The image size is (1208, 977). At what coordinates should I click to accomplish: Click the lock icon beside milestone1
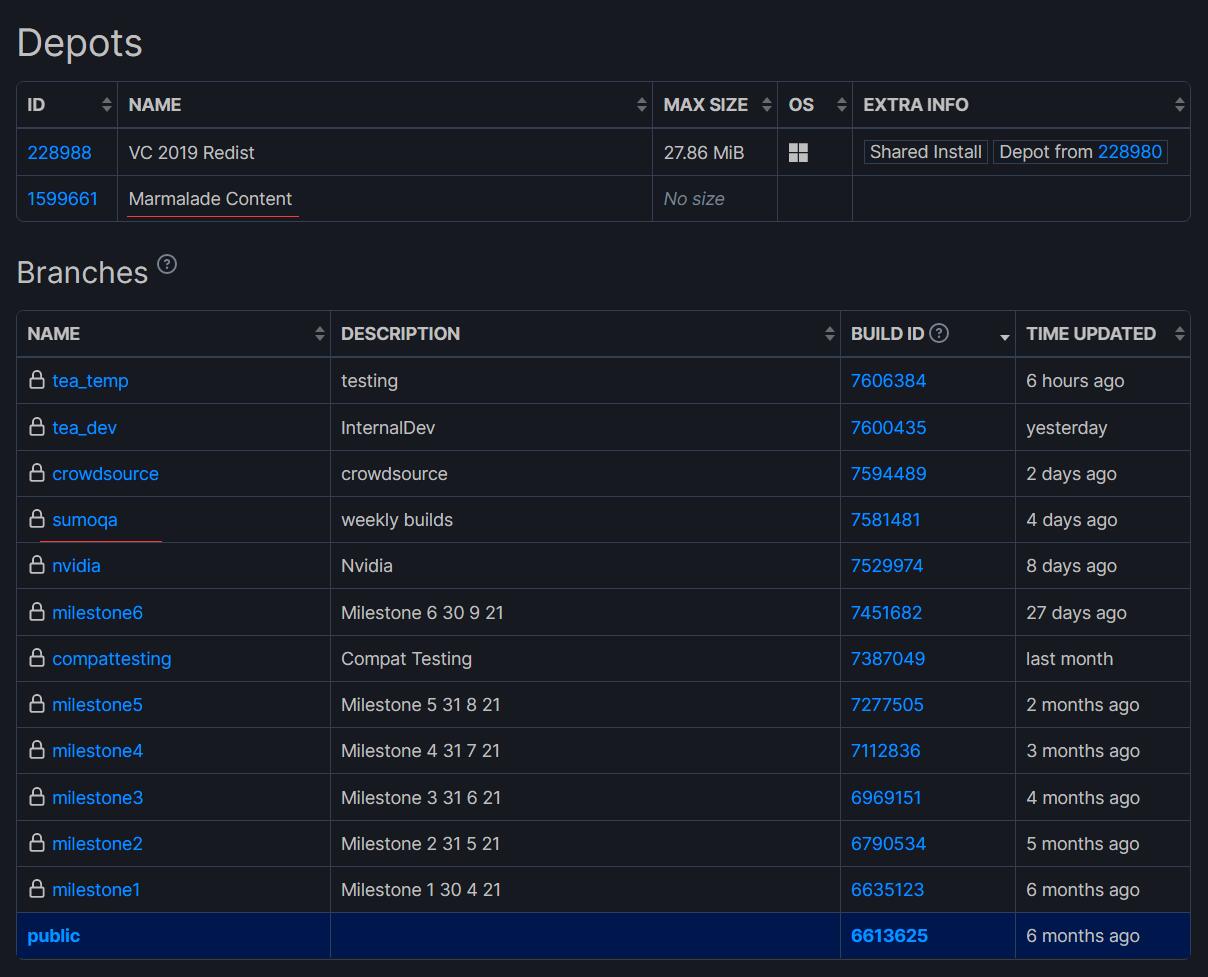point(37,889)
